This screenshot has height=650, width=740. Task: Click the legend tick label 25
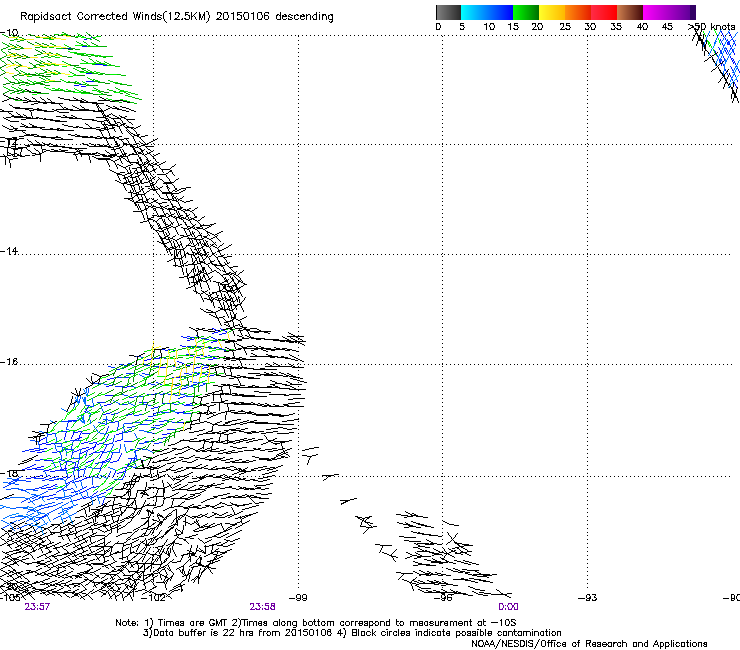coord(565,27)
